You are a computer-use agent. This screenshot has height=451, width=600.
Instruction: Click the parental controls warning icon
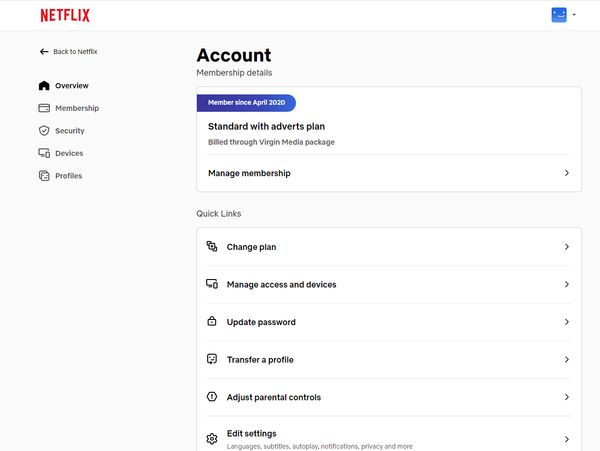pyautogui.click(x=212, y=397)
